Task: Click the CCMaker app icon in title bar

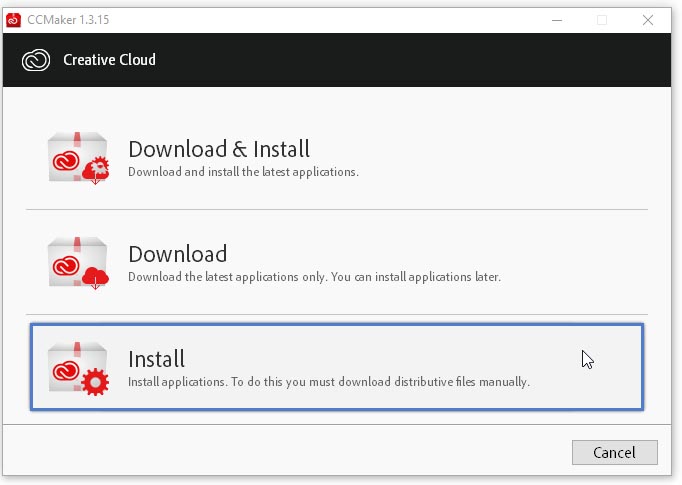Action: pos(13,20)
